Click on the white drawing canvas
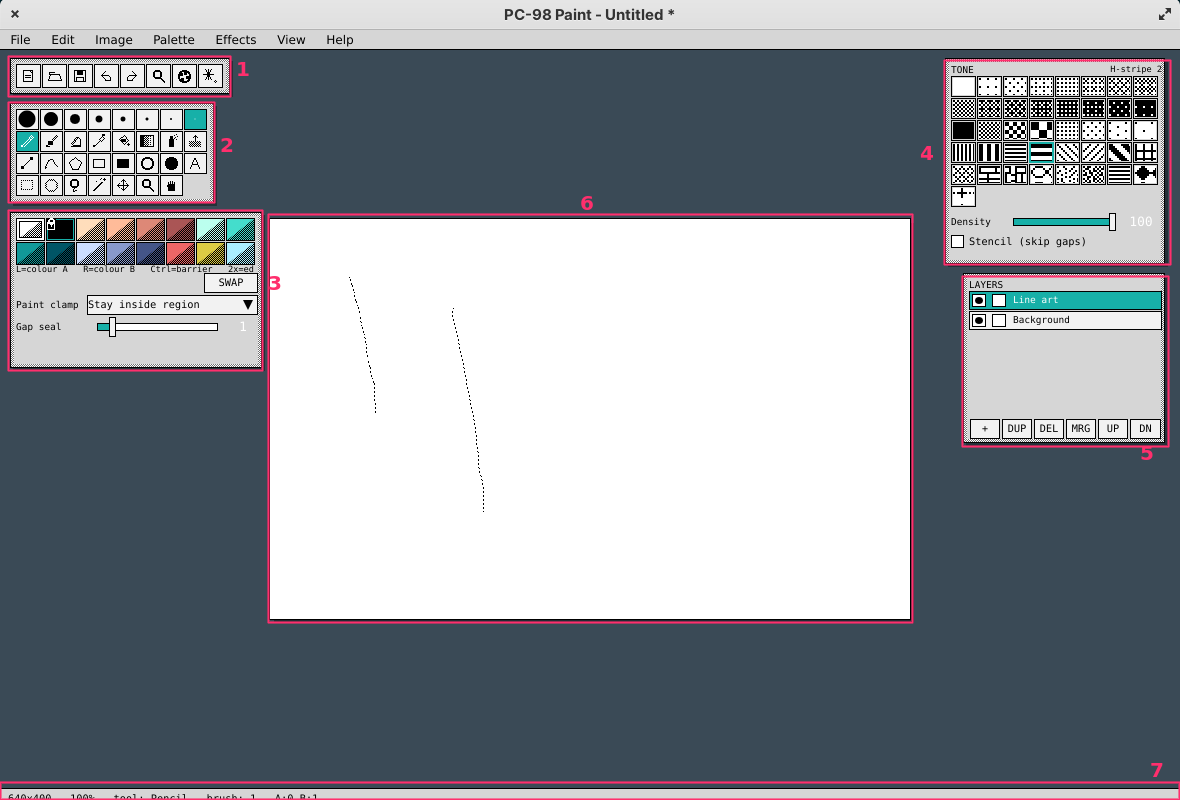Image resolution: width=1180 pixels, height=800 pixels. (x=590, y=419)
